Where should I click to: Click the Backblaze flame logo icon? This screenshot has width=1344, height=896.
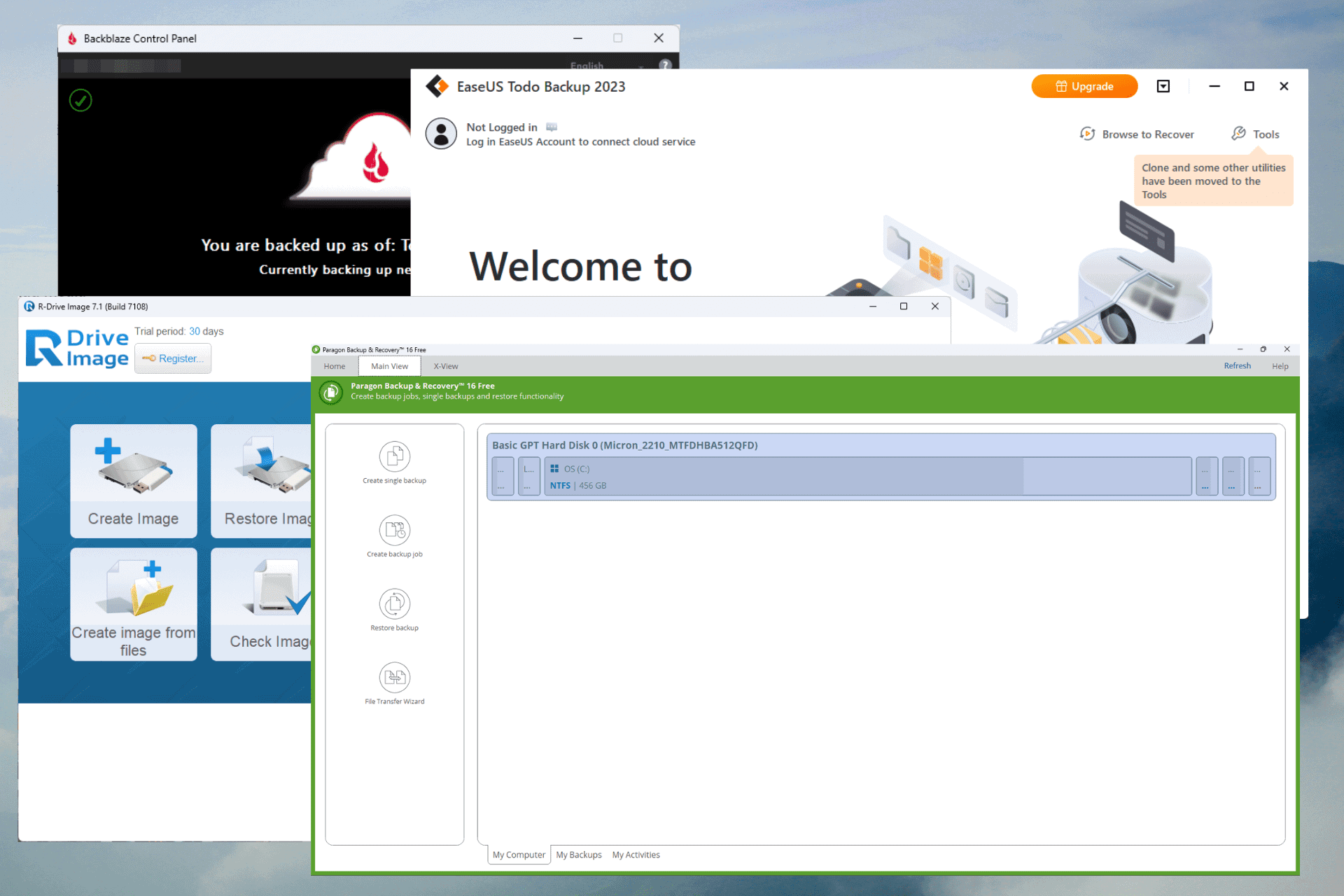point(78,9)
